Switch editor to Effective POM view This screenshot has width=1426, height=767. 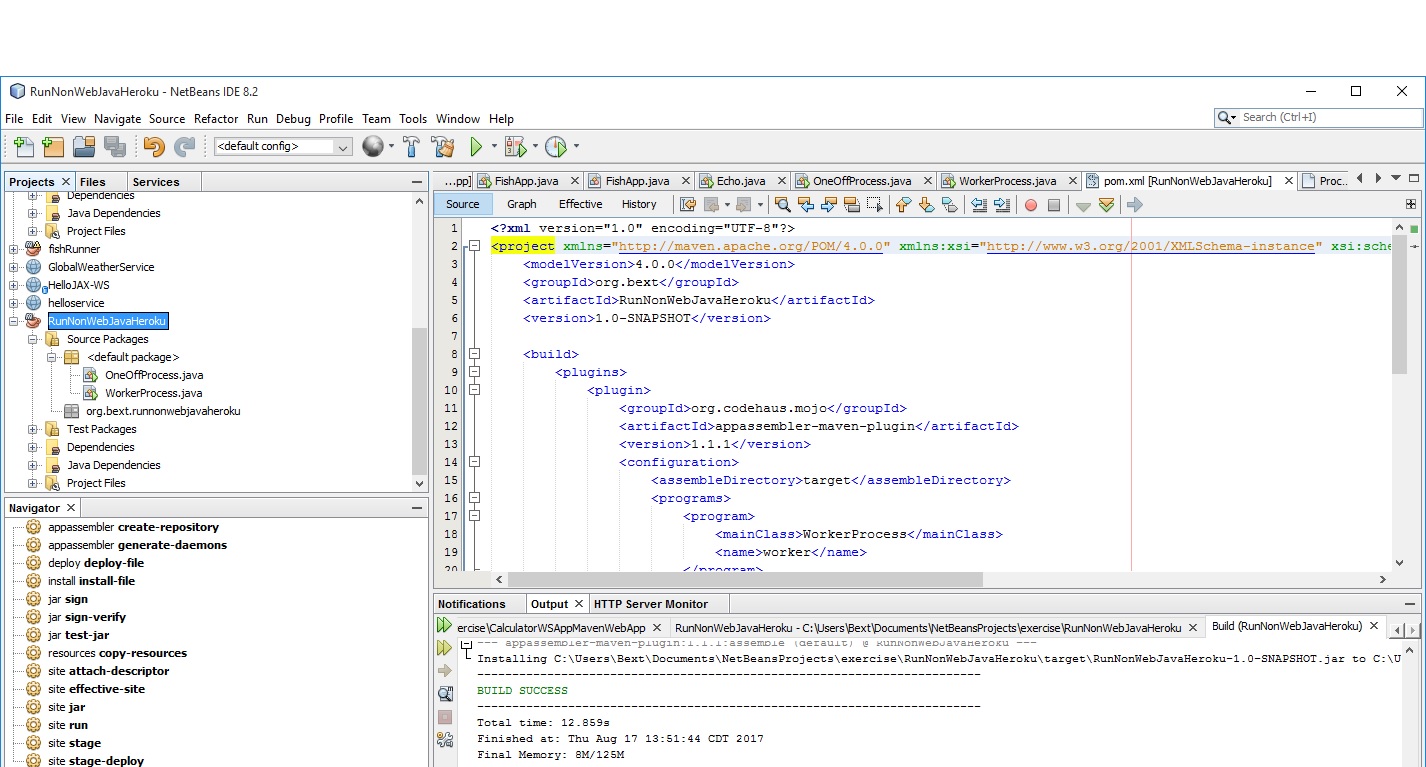pyautogui.click(x=580, y=204)
